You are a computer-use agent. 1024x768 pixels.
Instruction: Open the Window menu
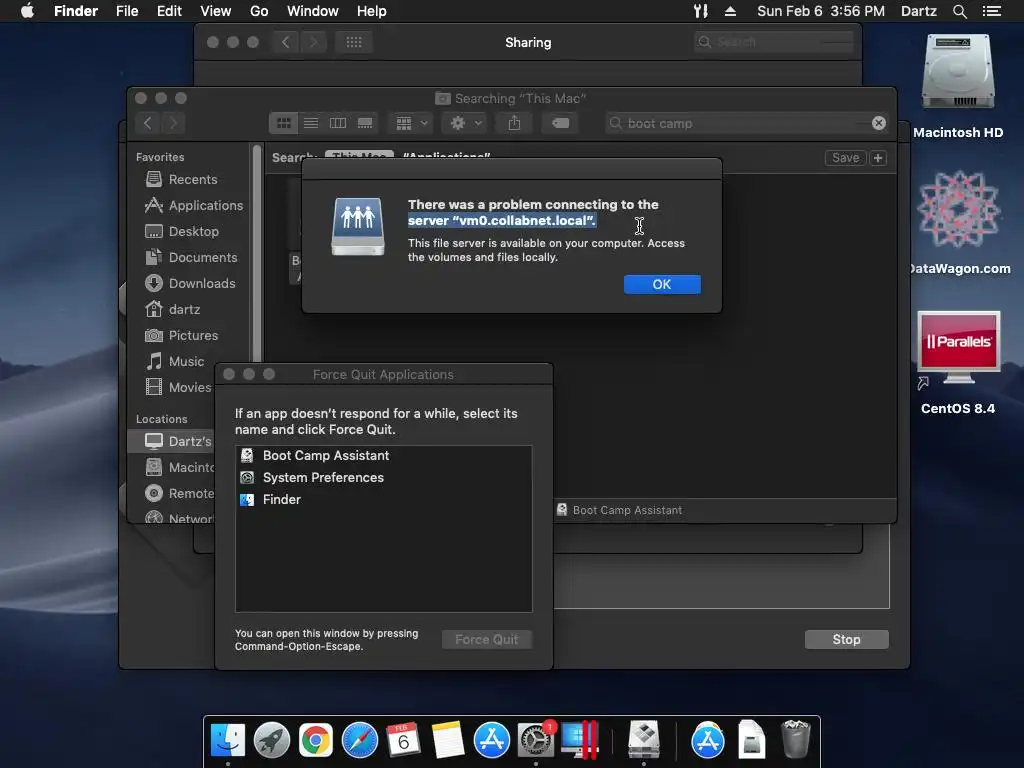point(313,11)
